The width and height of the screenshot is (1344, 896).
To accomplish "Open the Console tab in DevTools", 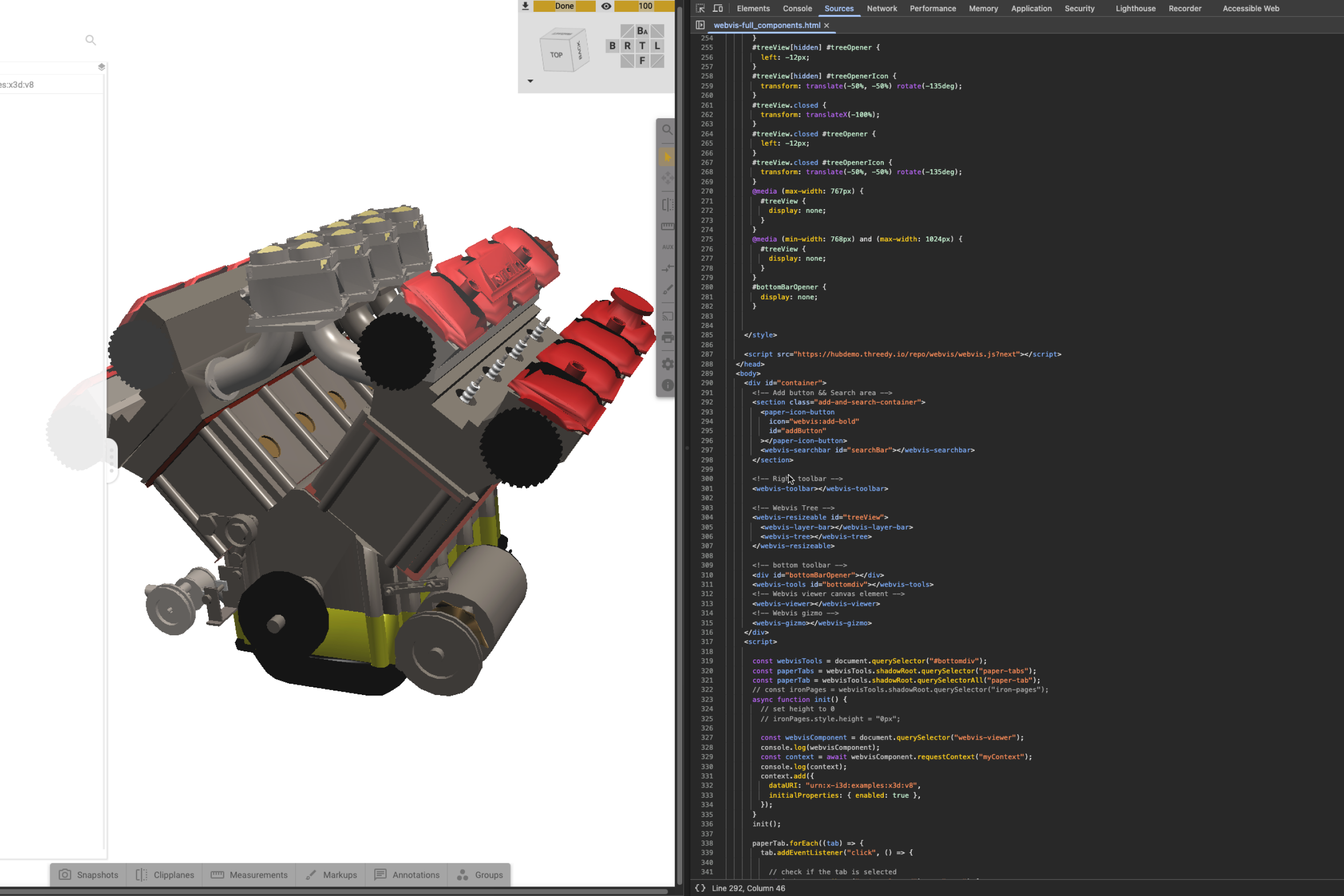I will tap(797, 9).
